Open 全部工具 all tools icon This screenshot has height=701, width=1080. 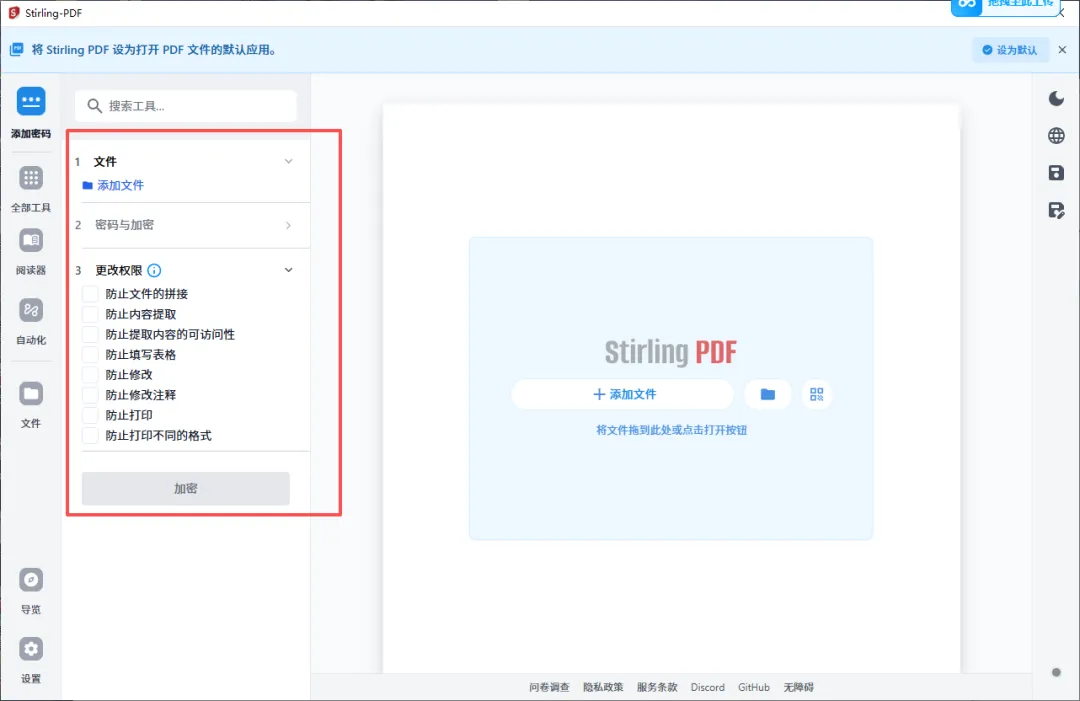point(31,178)
